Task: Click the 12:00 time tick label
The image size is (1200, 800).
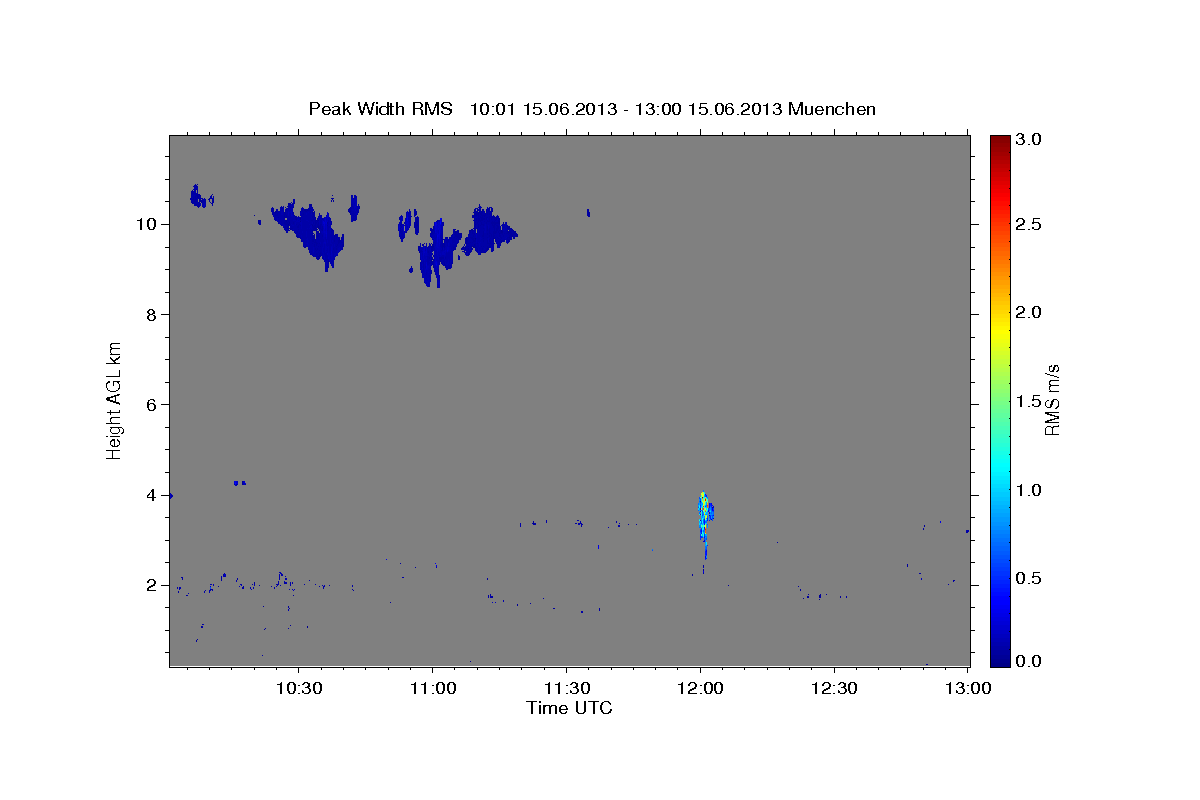Action: point(700,688)
